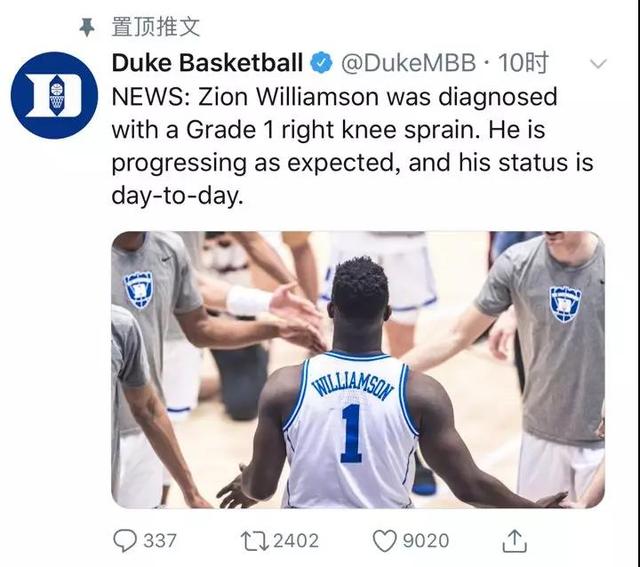Image resolution: width=640 pixels, height=567 pixels.
Task: Click the WILLIAMSON name on the jersey photo
Action: [350, 382]
